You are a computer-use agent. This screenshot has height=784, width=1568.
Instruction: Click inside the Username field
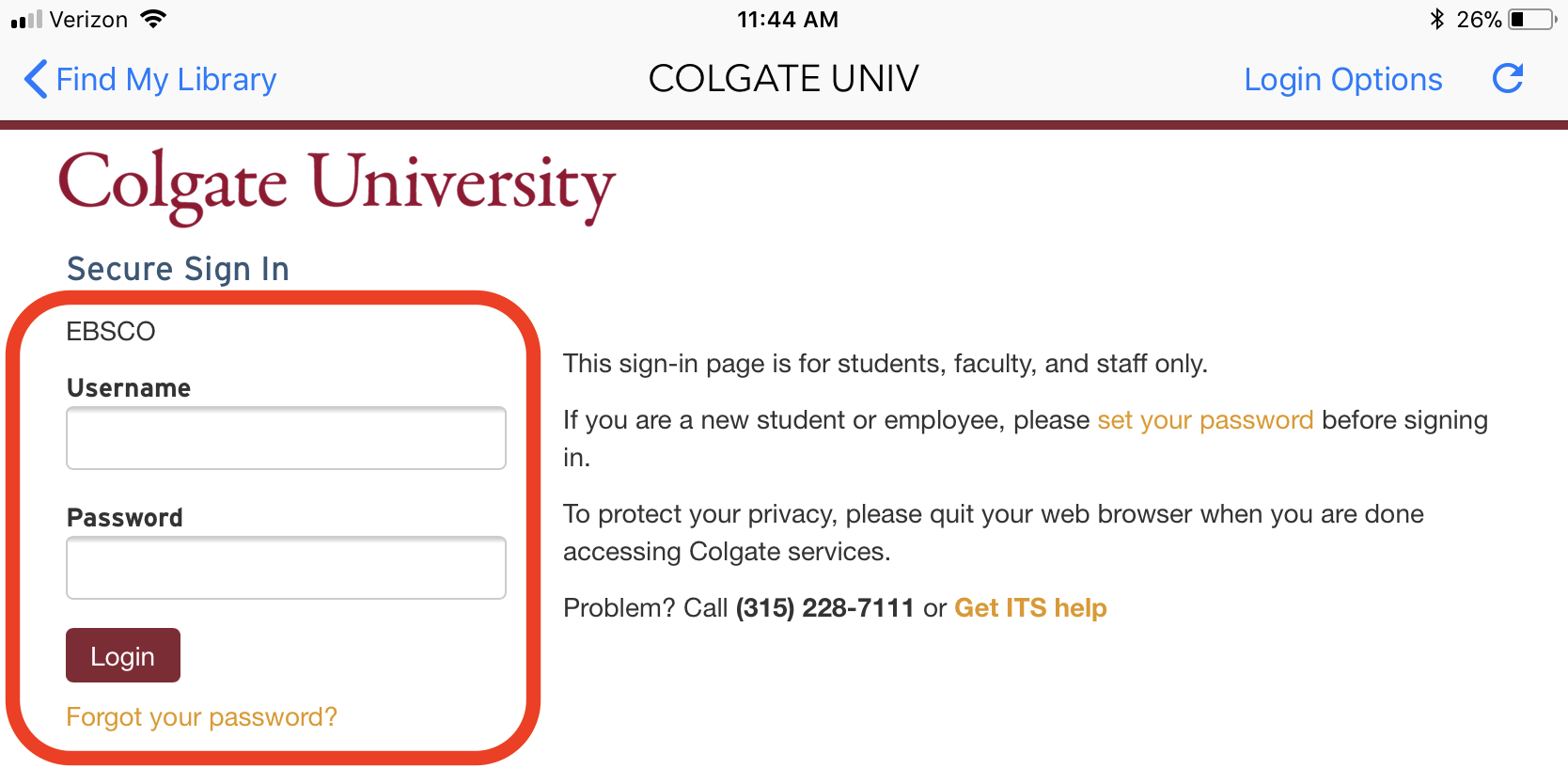[286, 438]
